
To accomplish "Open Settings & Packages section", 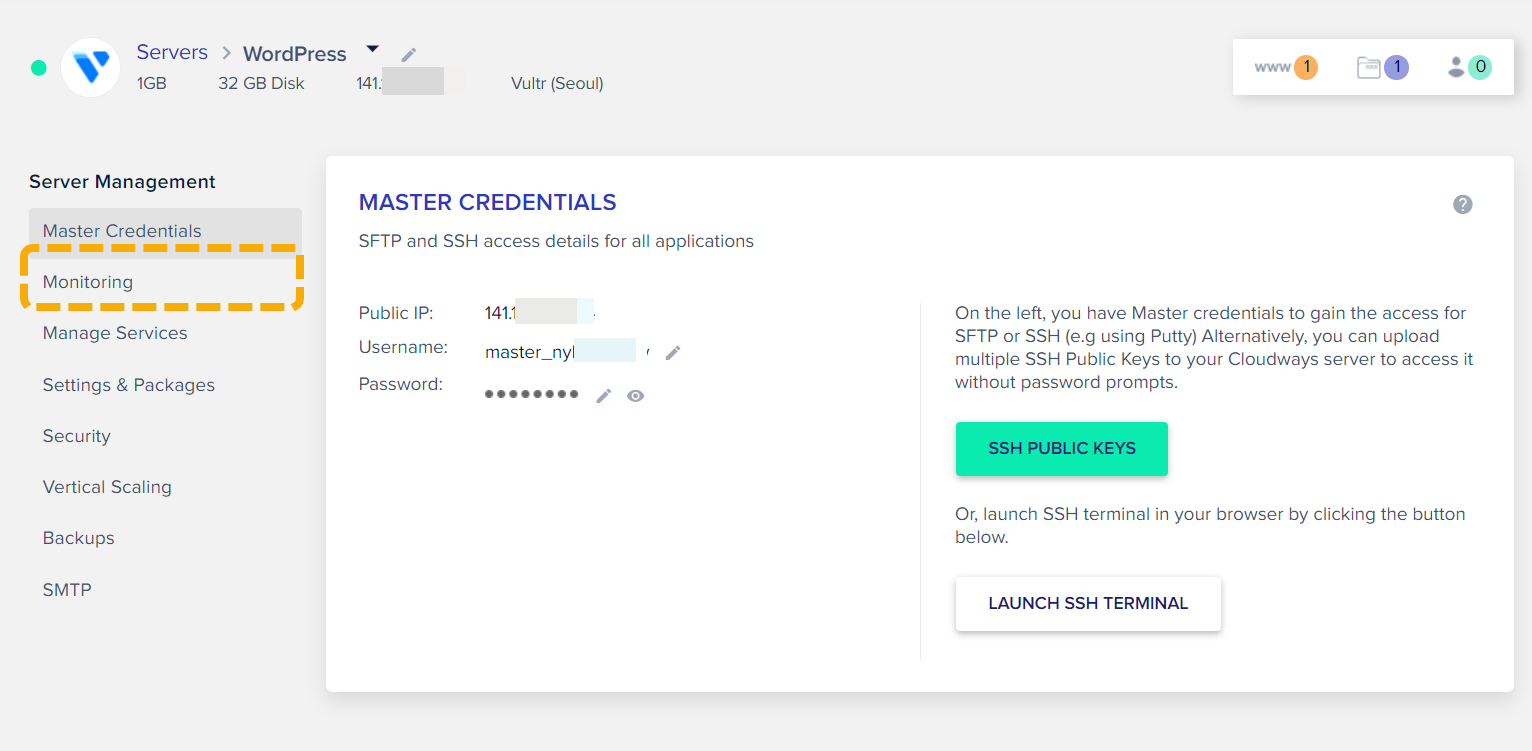I will click(x=129, y=385).
